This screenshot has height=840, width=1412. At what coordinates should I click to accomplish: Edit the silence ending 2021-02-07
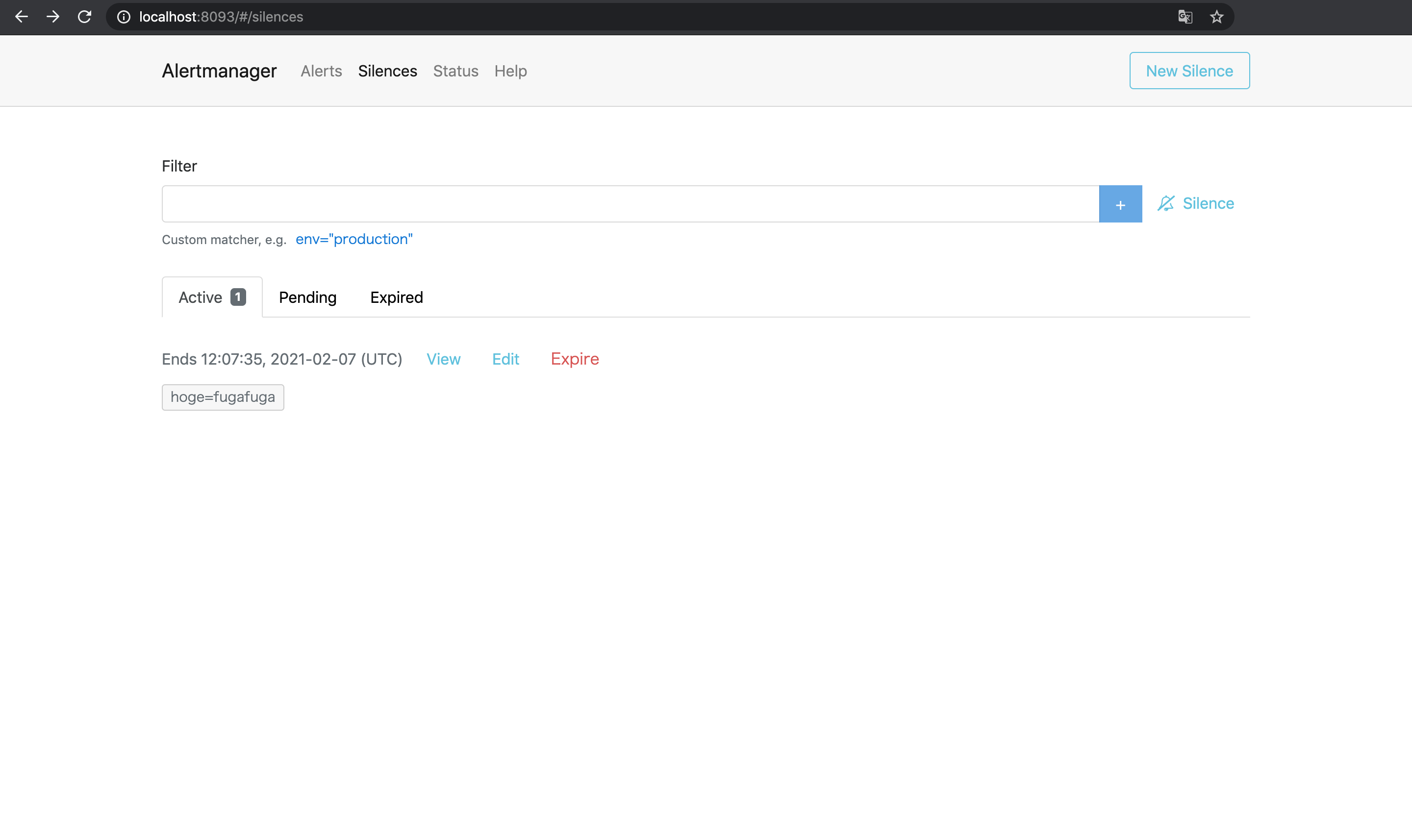[x=505, y=359]
